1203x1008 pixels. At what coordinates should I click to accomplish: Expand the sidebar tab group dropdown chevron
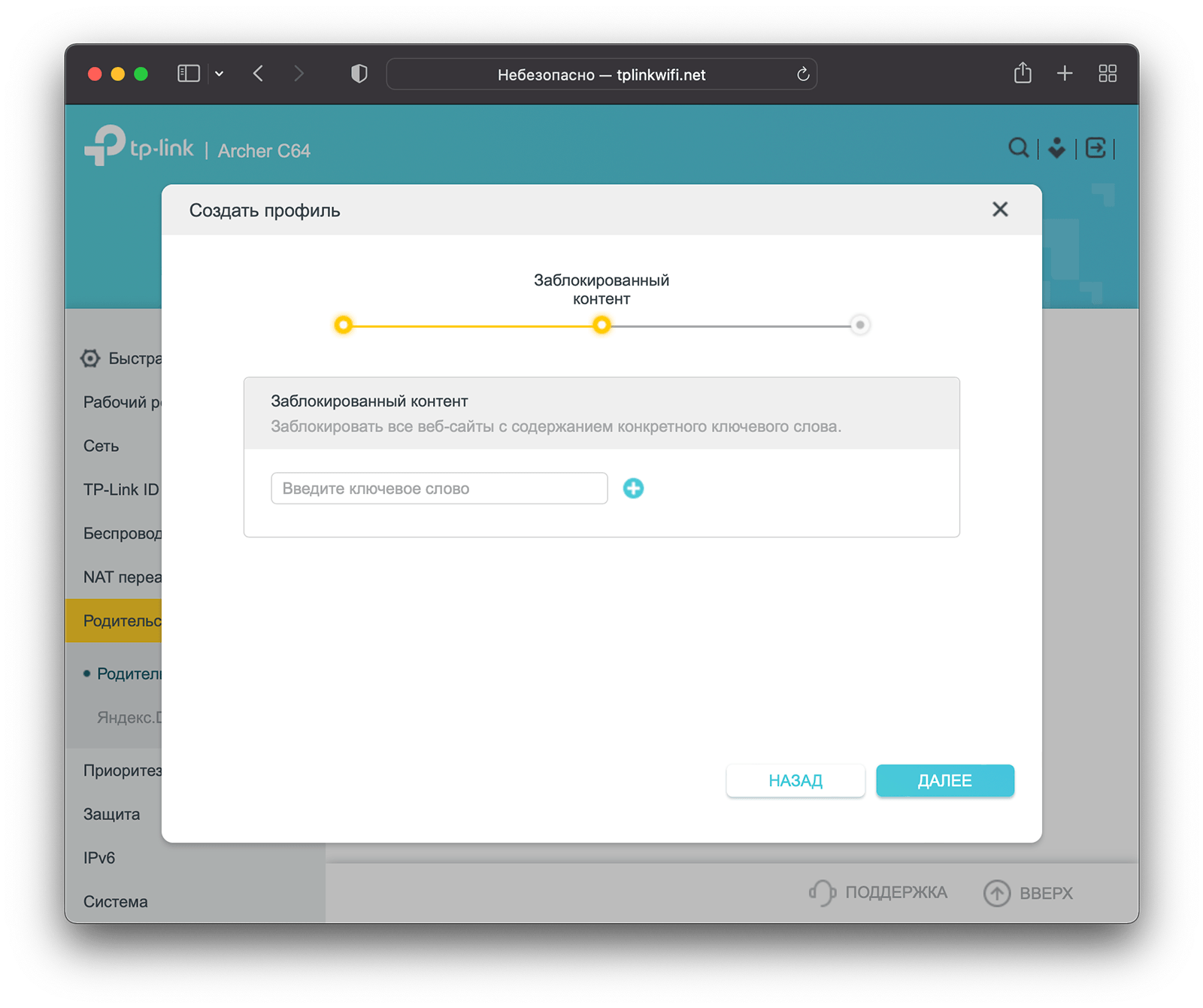coord(220,74)
